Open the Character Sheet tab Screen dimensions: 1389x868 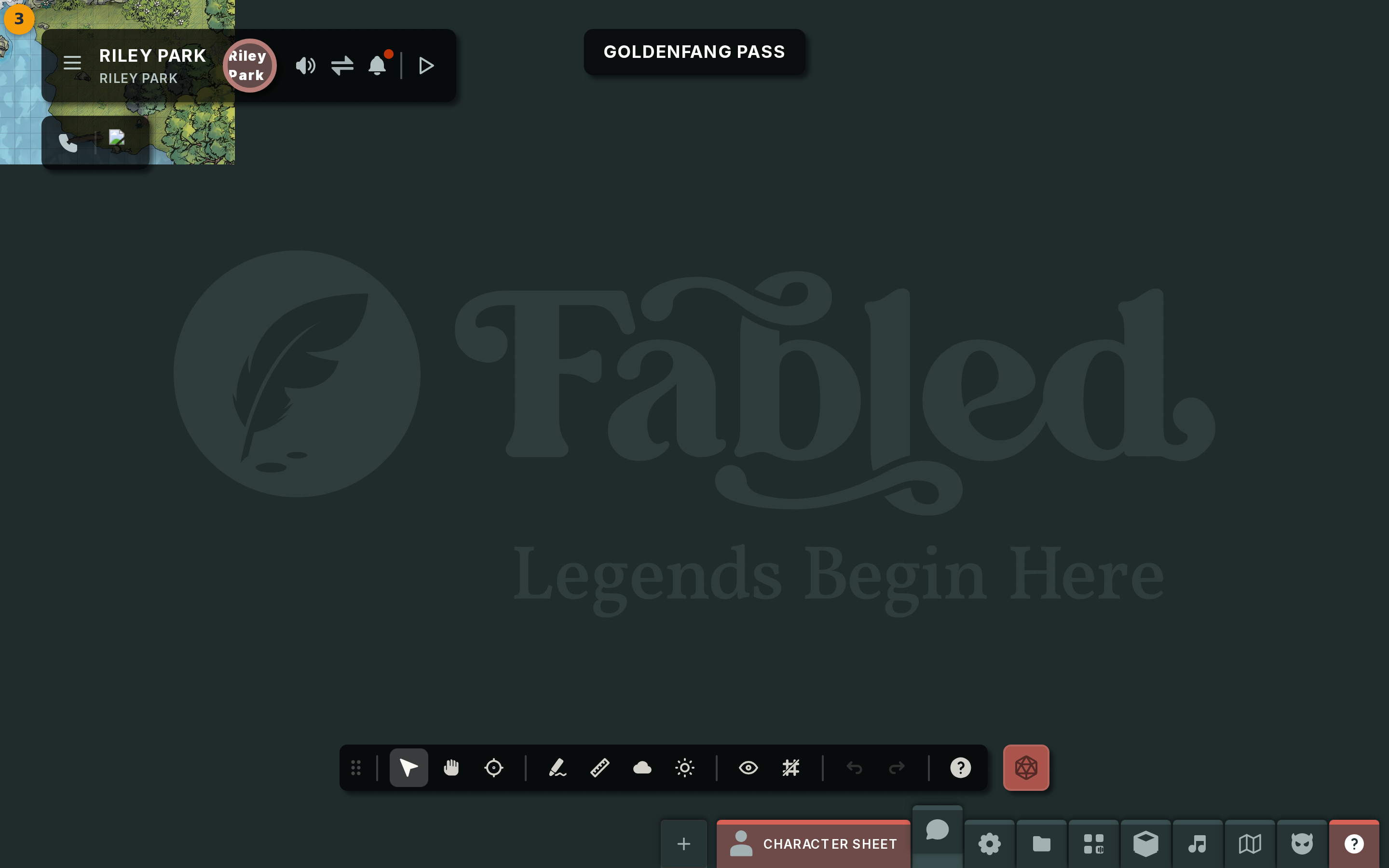[x=813, y=844]
